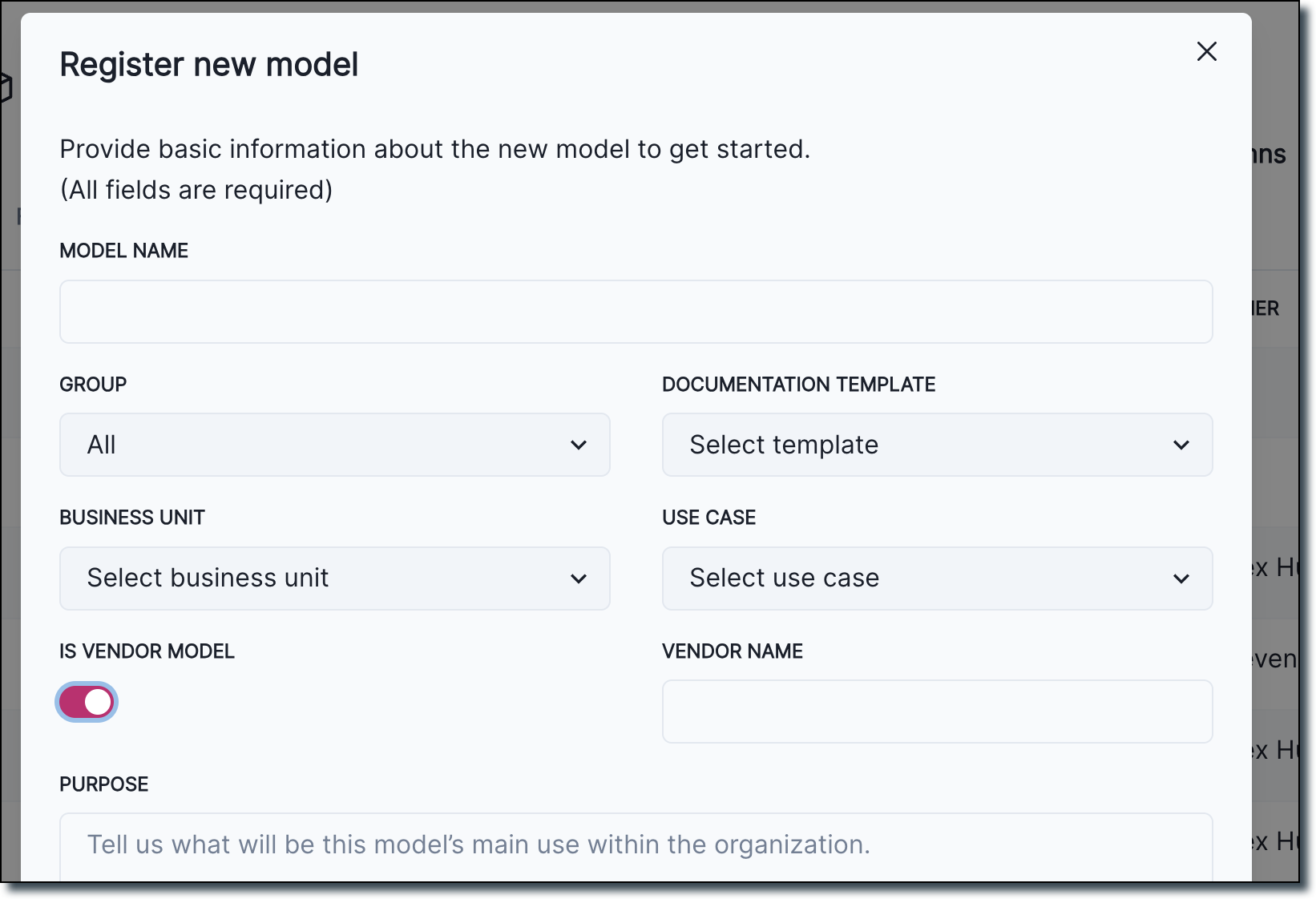
Task: Click the Model Name text field
Action: [x=636, y=312]
